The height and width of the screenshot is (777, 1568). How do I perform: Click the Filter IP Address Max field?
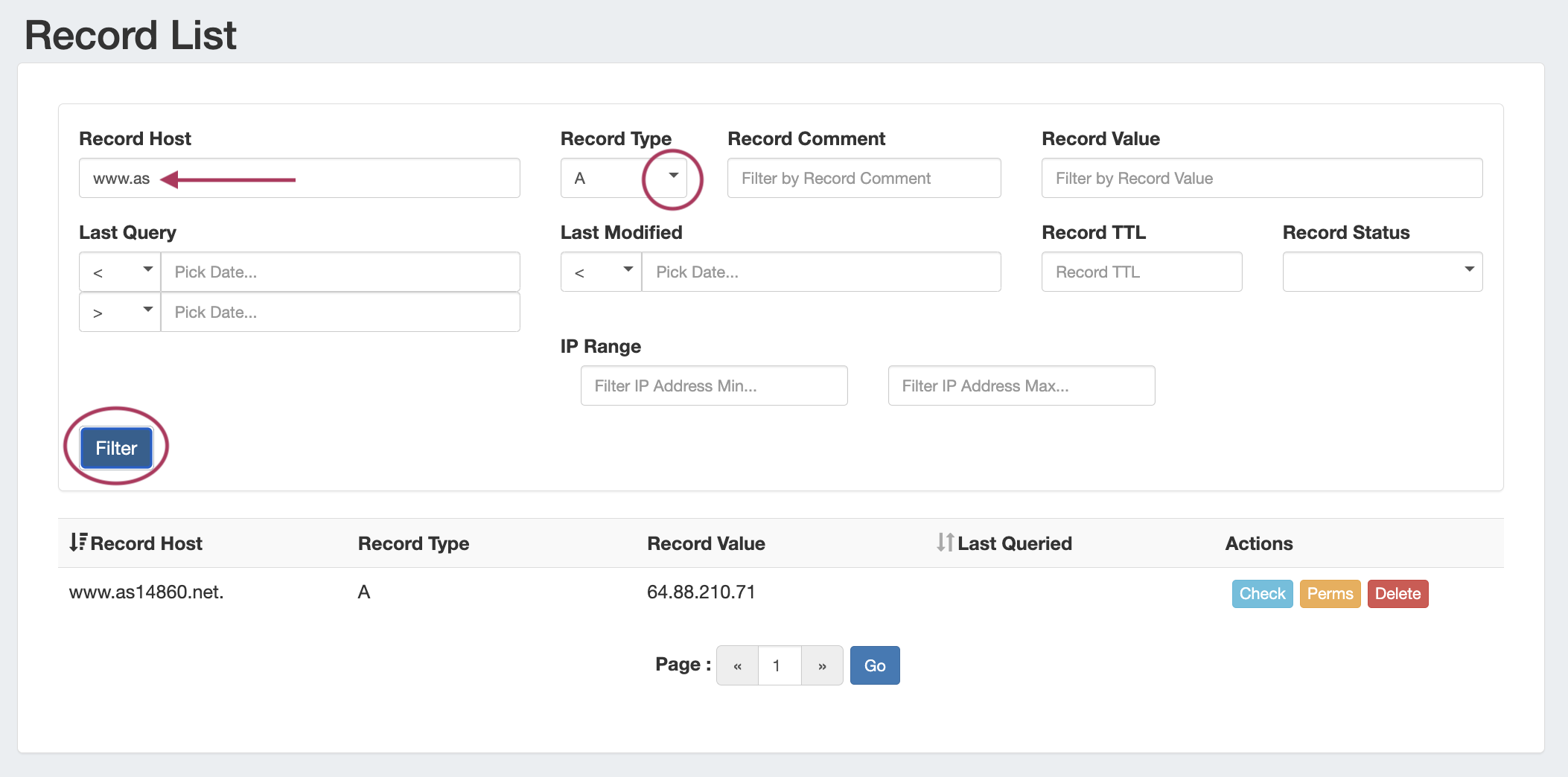tap(1021, 386)
